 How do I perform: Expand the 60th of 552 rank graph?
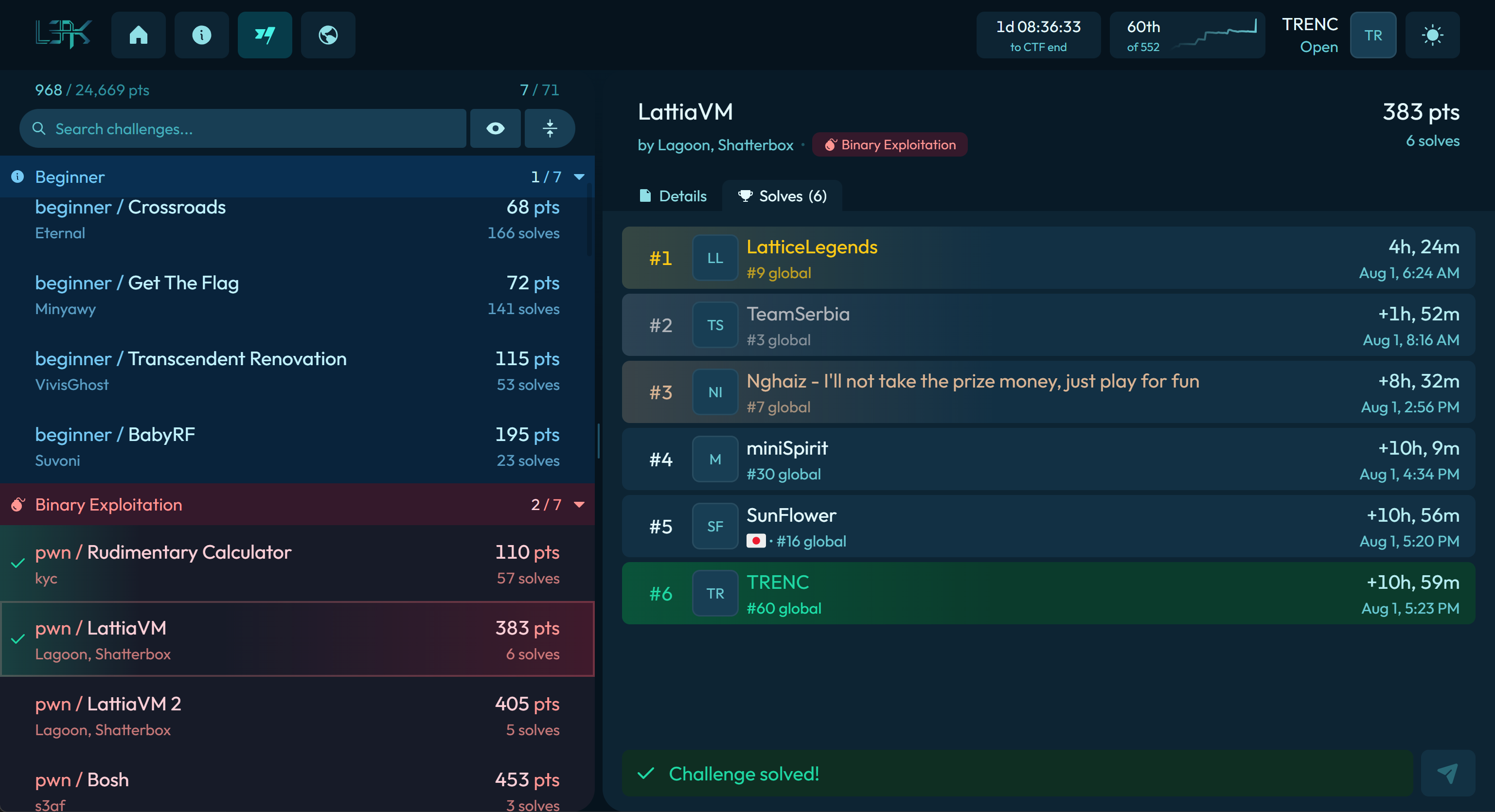(1187, 35)
